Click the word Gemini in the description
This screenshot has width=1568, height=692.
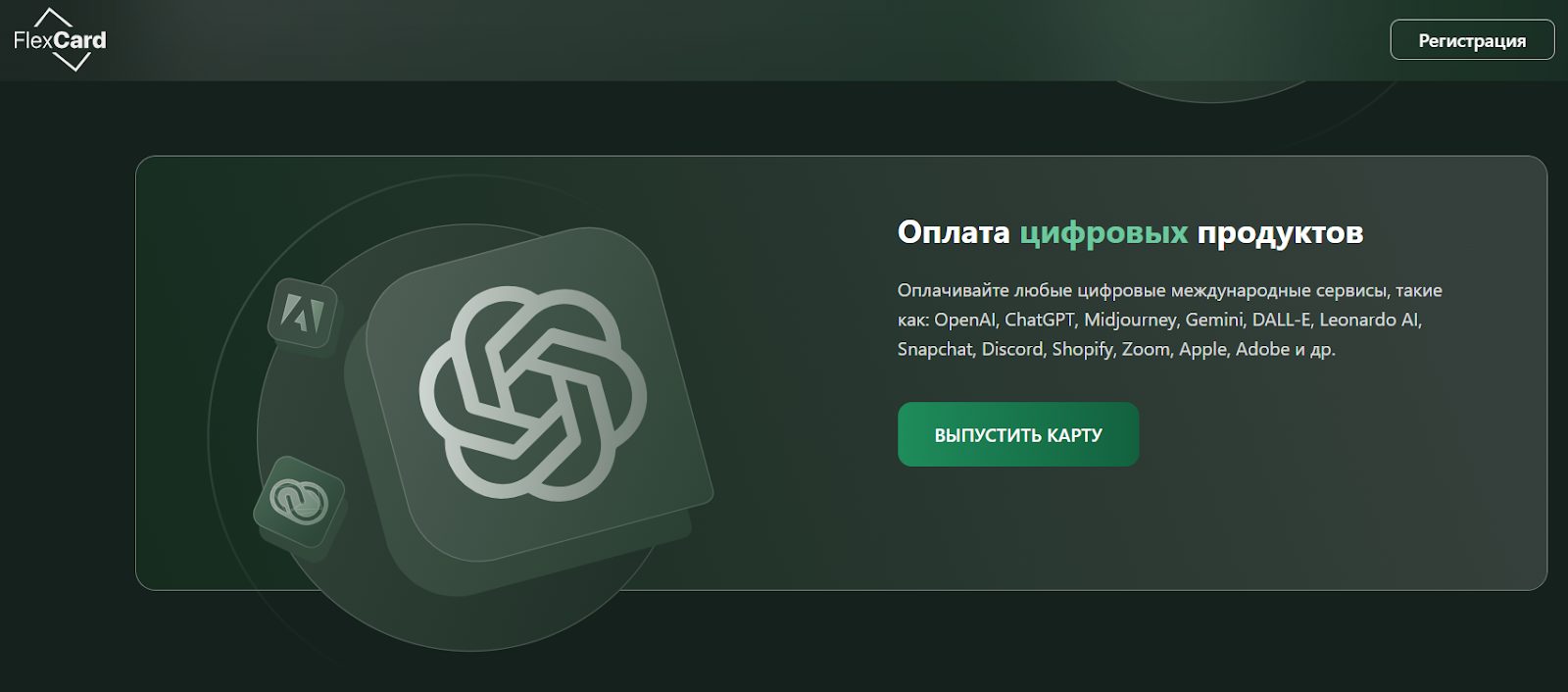[1214, 320]
